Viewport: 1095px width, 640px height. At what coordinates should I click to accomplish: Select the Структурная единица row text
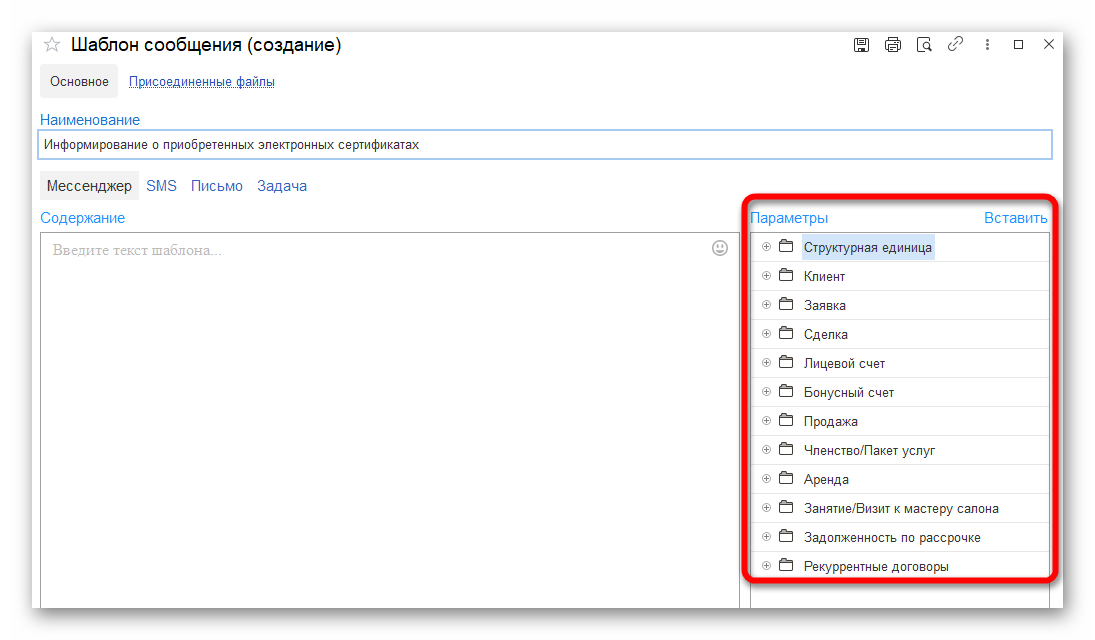(867, 247)
